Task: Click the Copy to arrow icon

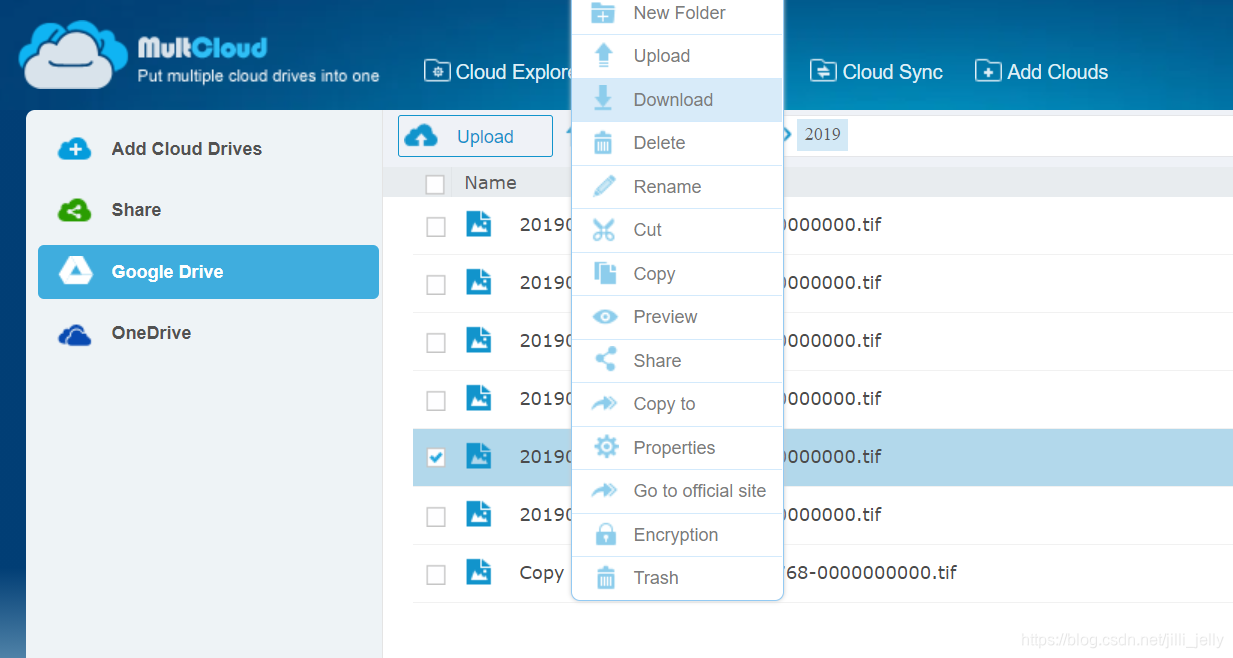Action: (604, 404)
